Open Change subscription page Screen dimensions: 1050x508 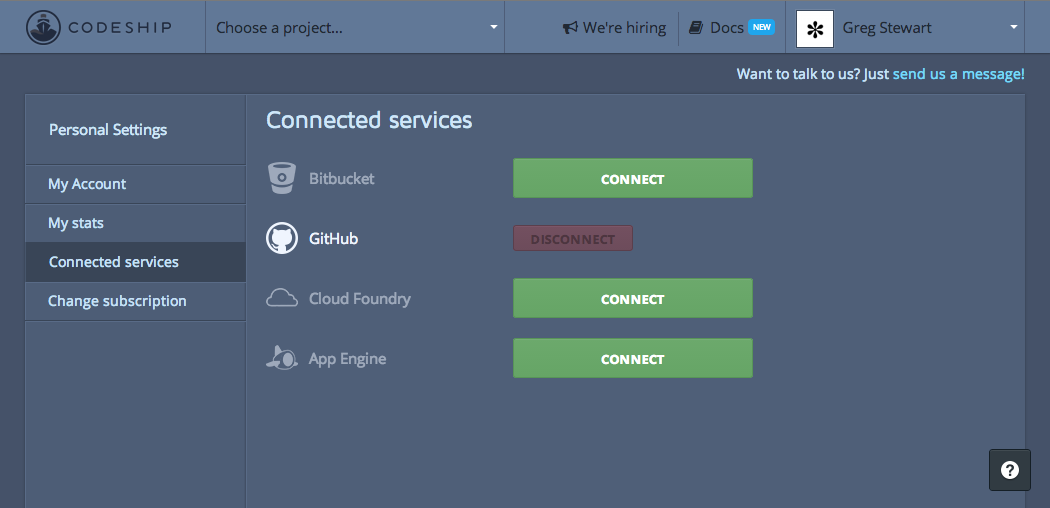136,301
